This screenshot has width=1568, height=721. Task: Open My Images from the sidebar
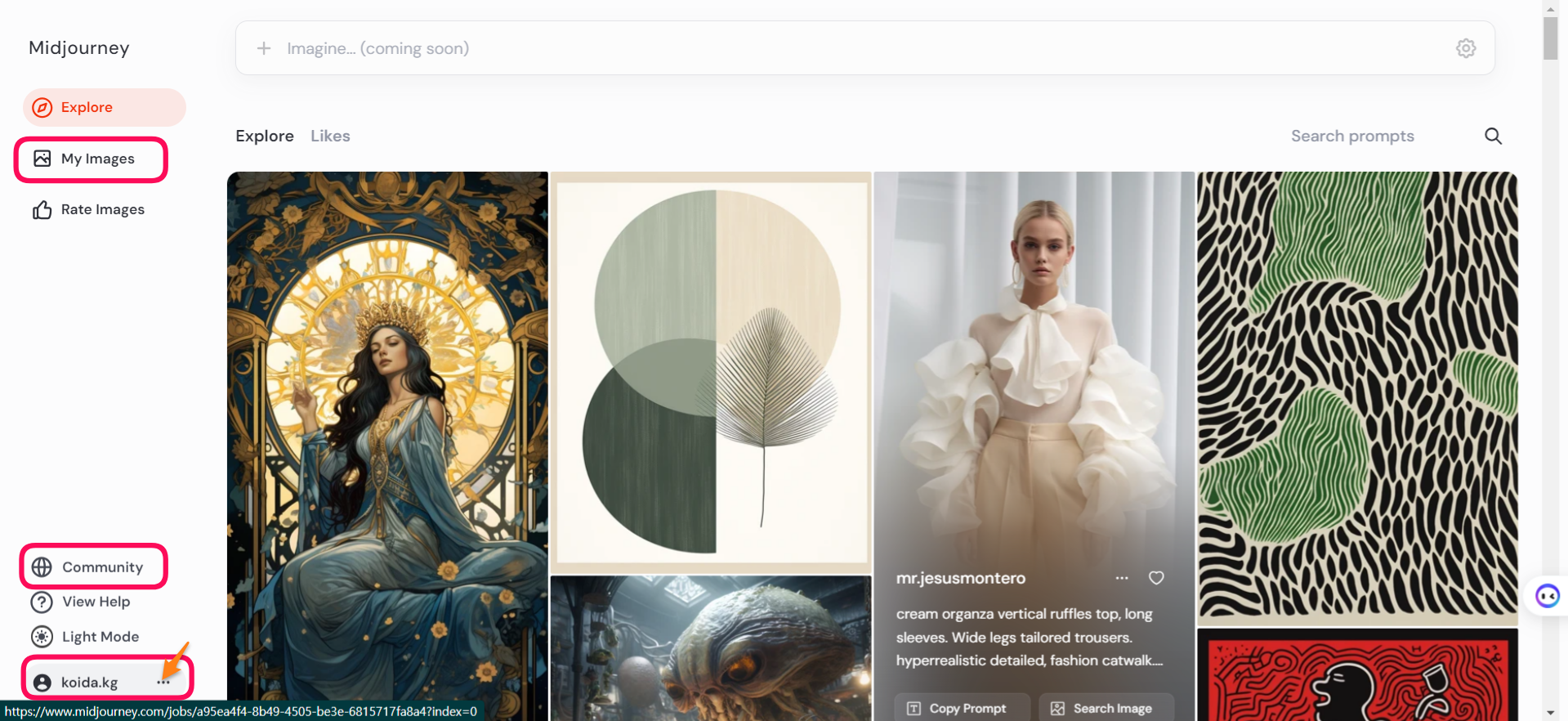tap(91, 159)
